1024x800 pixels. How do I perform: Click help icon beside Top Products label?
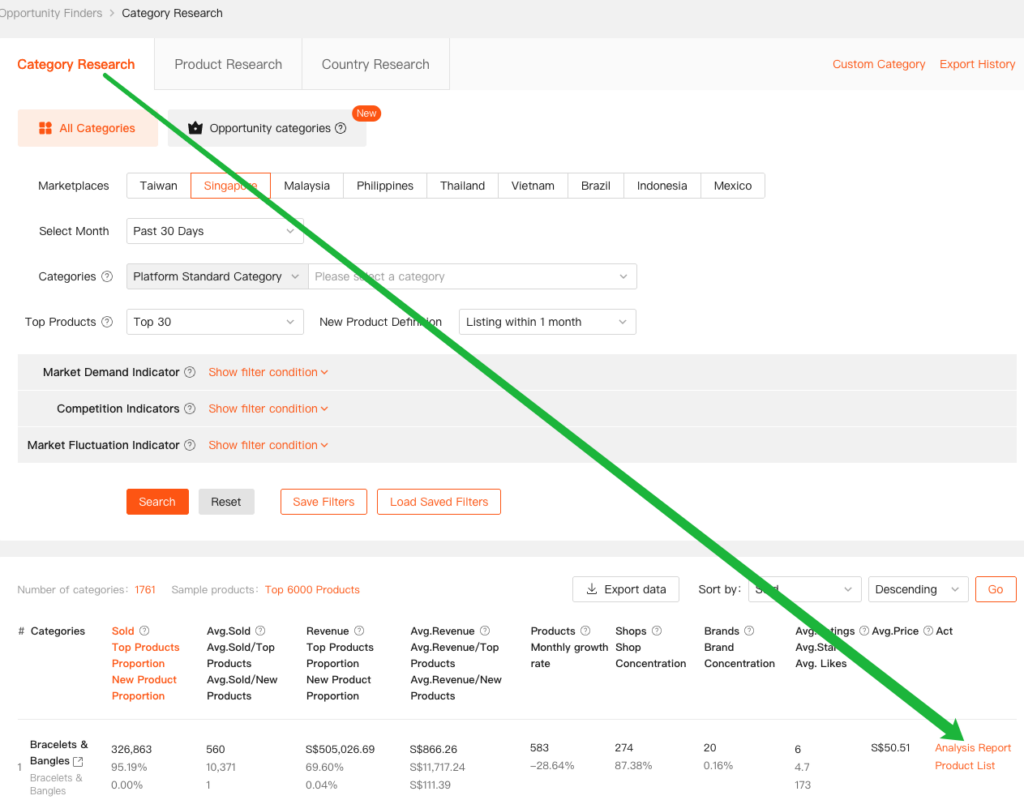[107, 322]
